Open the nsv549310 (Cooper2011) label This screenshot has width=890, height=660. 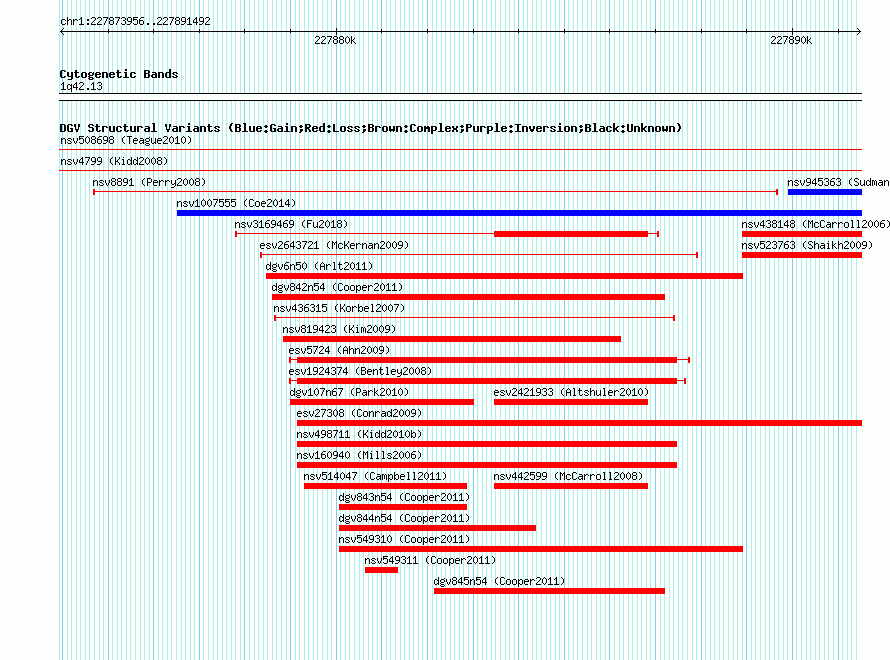point(404,539)
